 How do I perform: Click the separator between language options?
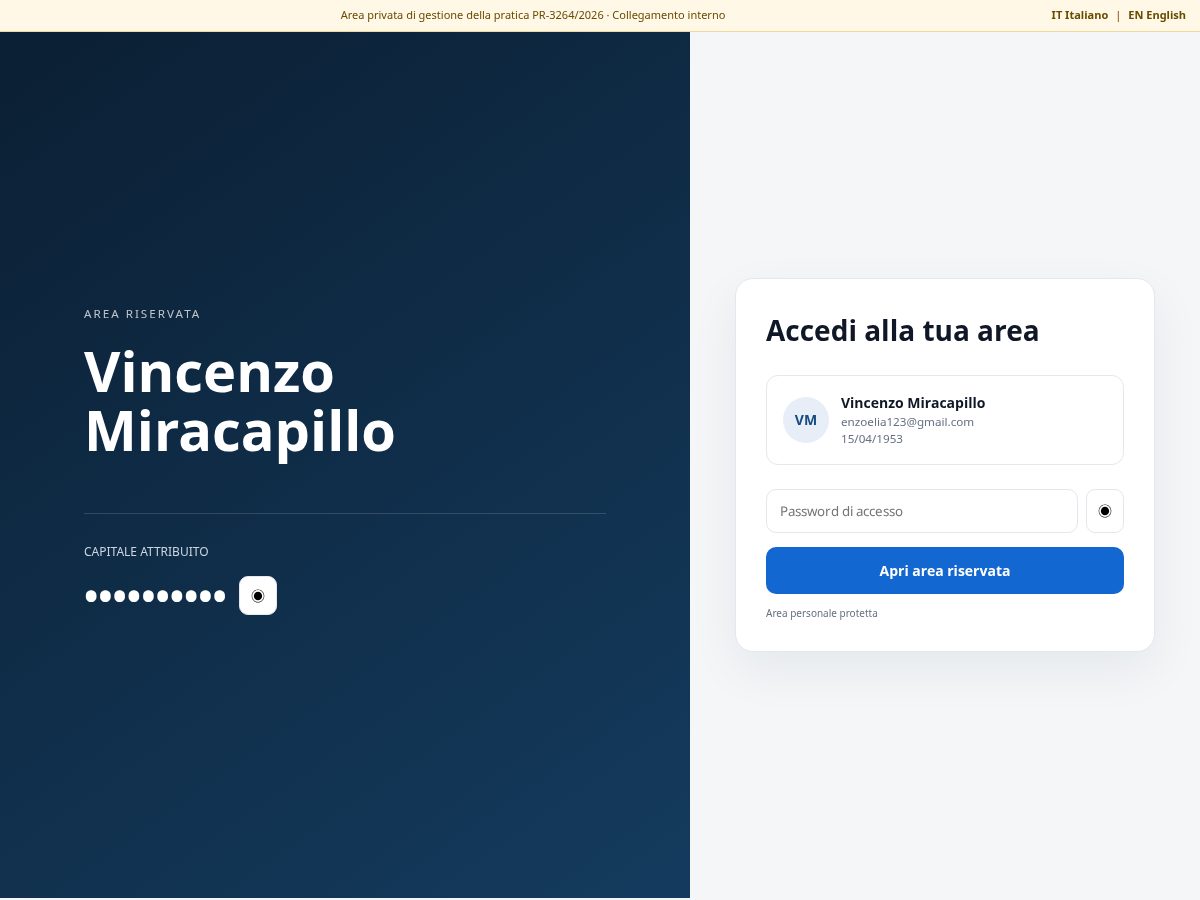tap(1118, 15)
